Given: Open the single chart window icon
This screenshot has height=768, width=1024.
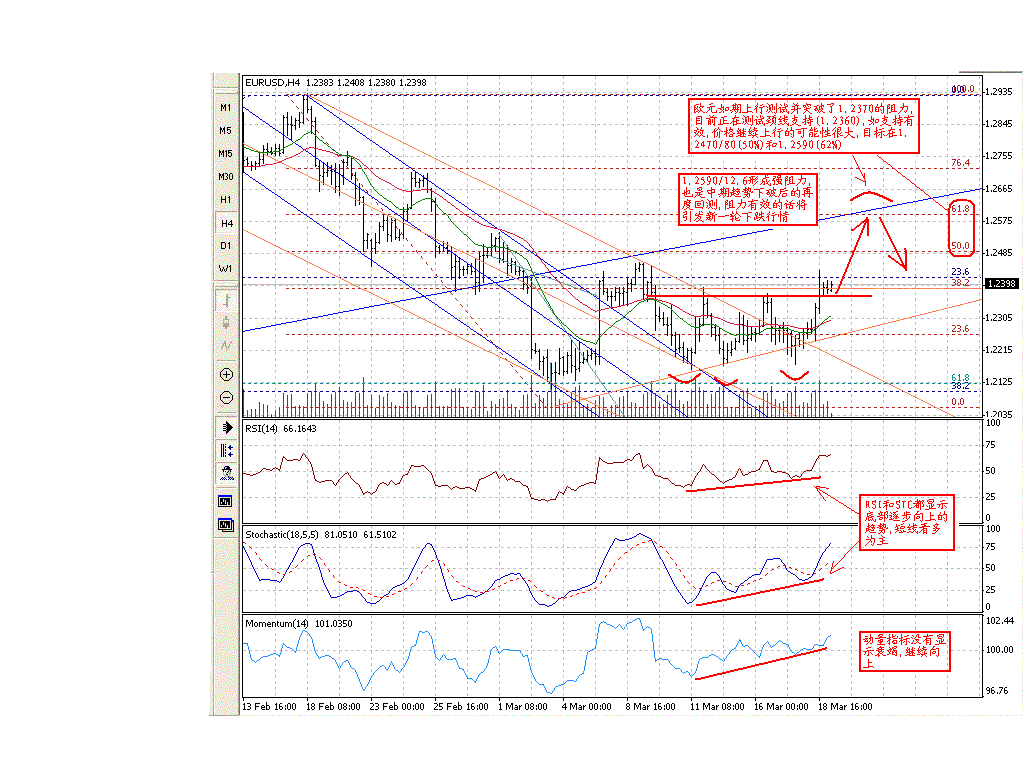Looking at the screenshot, I should pos(225,502).
